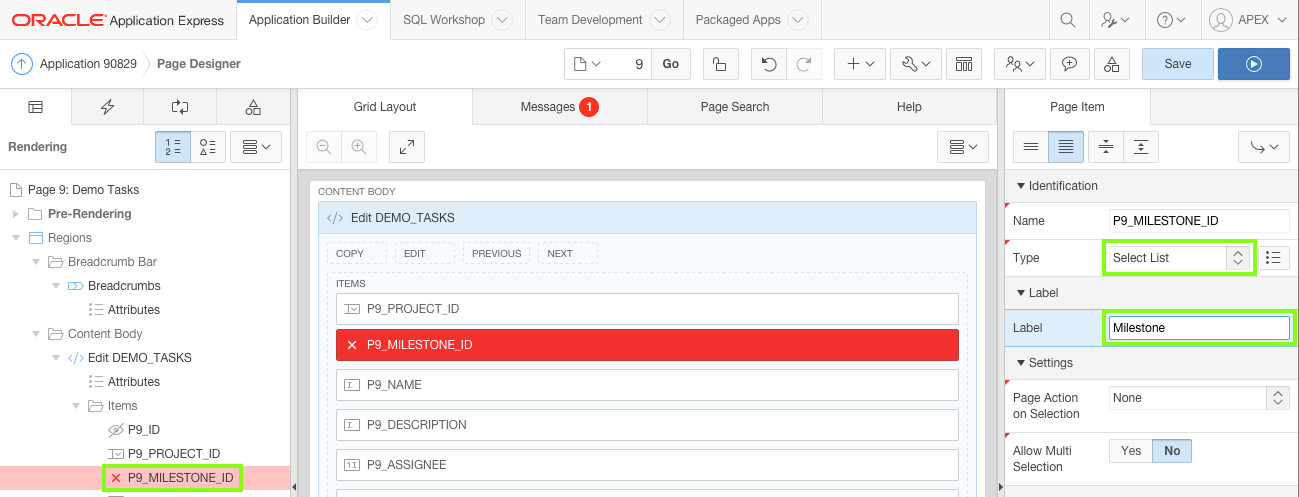Zoom out the grid layout

click(x=324, y=147)
